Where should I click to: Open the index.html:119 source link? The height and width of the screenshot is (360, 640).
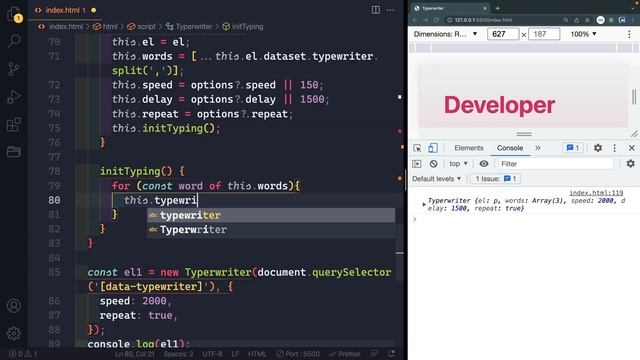[596, 193]
